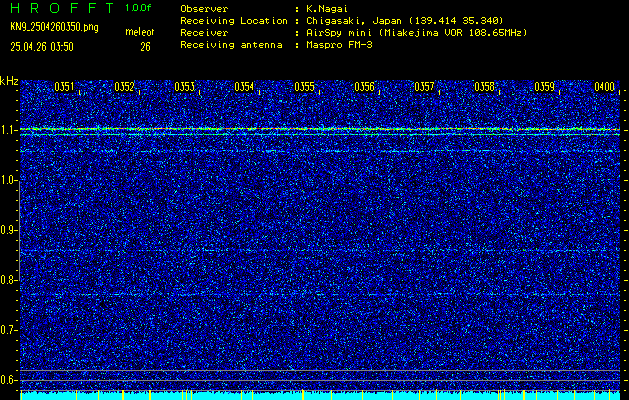
Task: Click the meteor count value 26
Action: [145, 47]
